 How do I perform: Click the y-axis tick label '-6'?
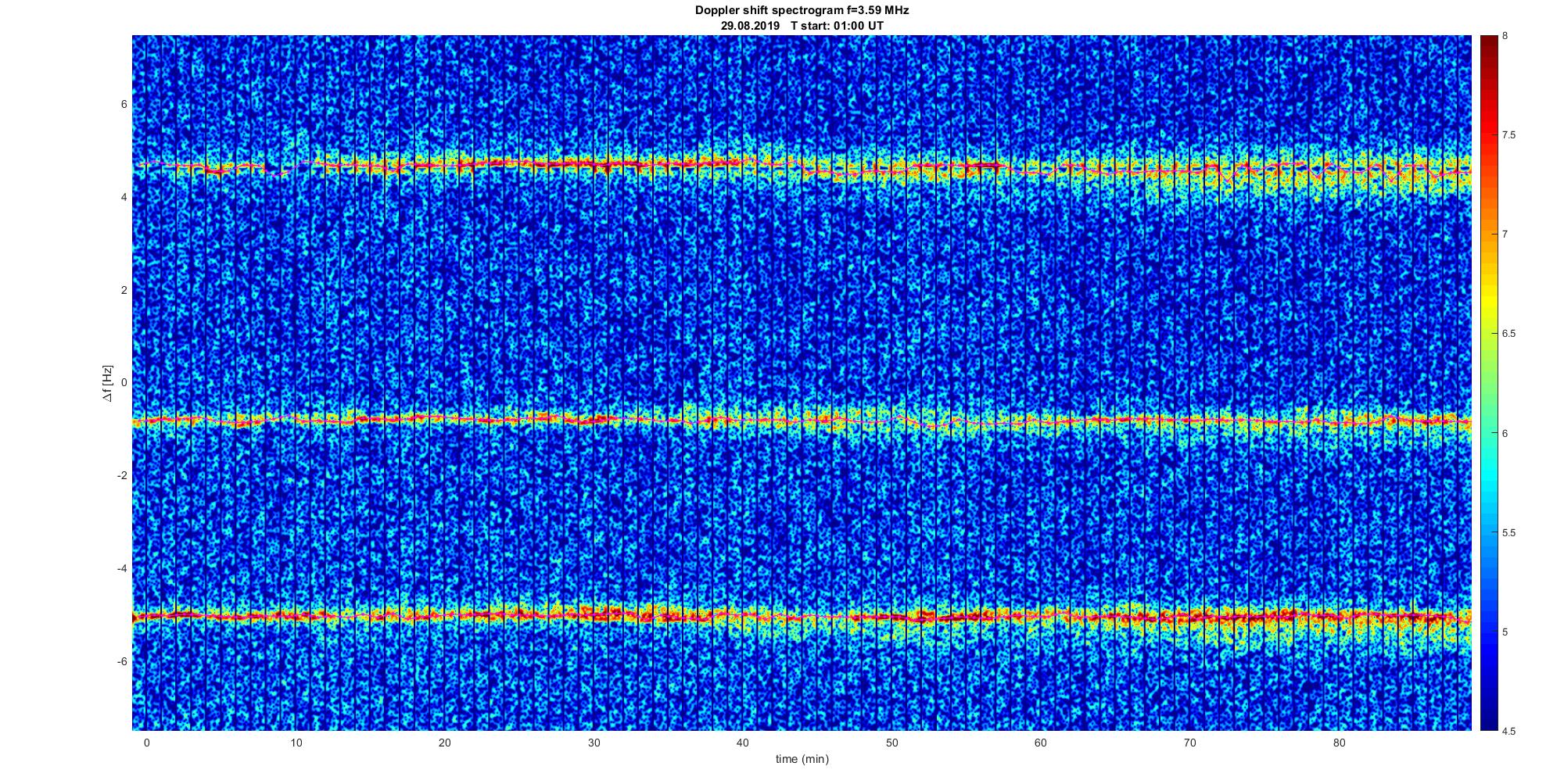tap(123, 661)
